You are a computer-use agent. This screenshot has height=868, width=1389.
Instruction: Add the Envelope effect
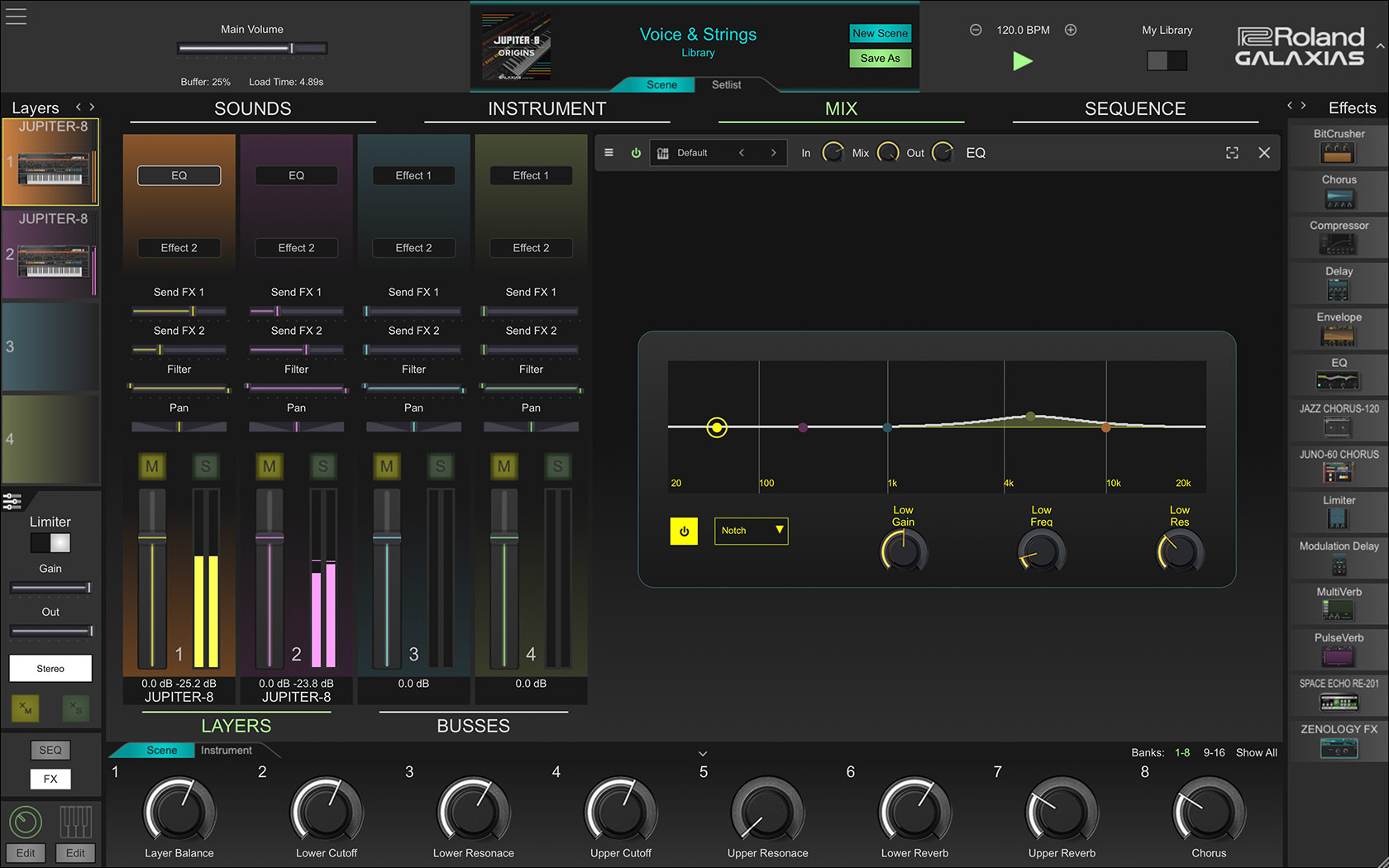coord(1338,329)
